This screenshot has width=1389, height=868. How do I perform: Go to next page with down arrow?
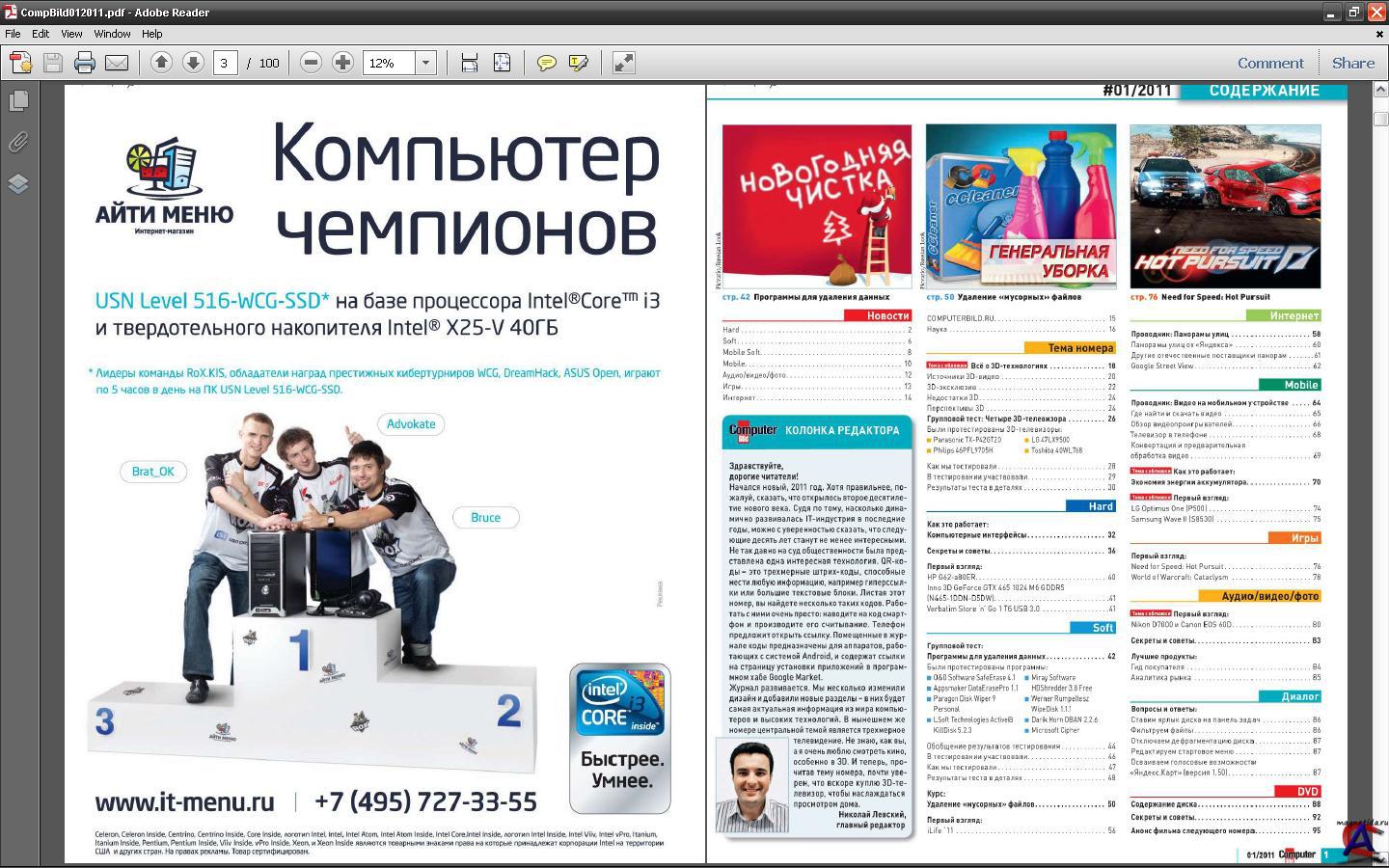pyautogui.click(x=193, y=63)
